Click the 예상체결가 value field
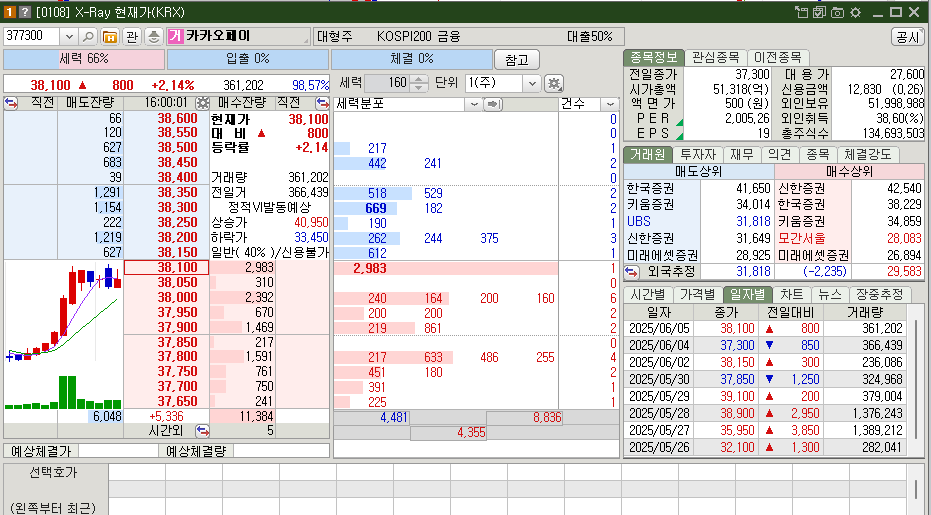 (x=119, y=451)
